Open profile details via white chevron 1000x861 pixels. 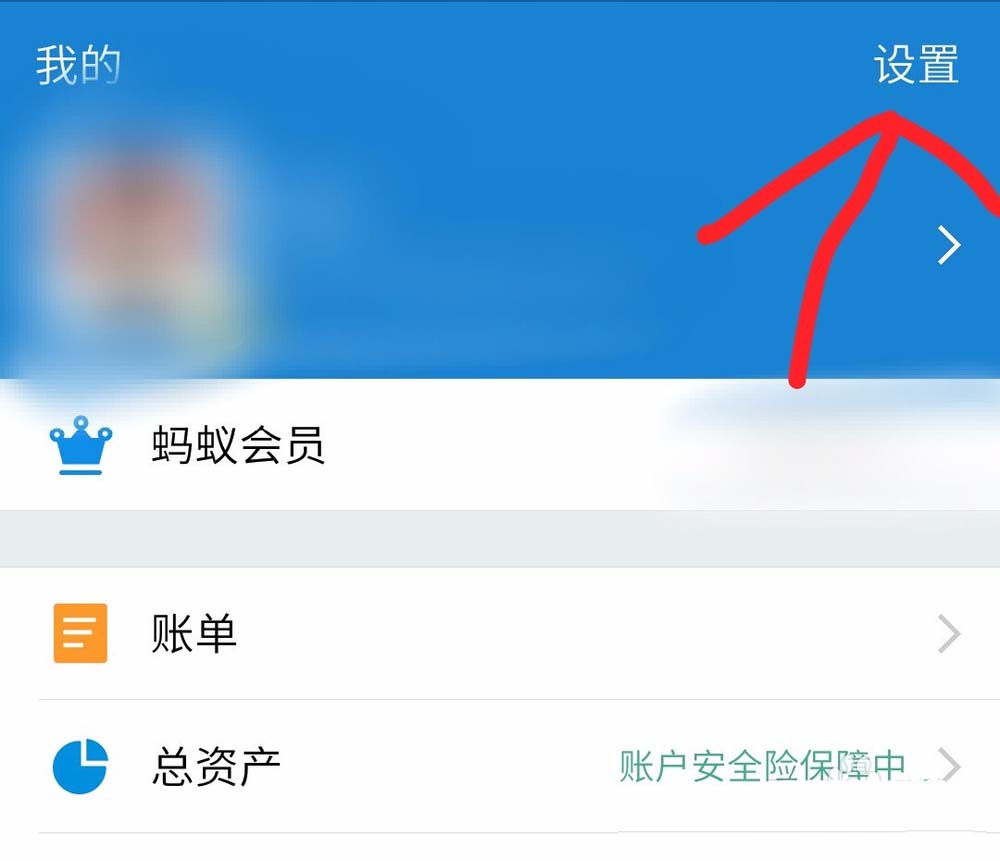point(949,245)
